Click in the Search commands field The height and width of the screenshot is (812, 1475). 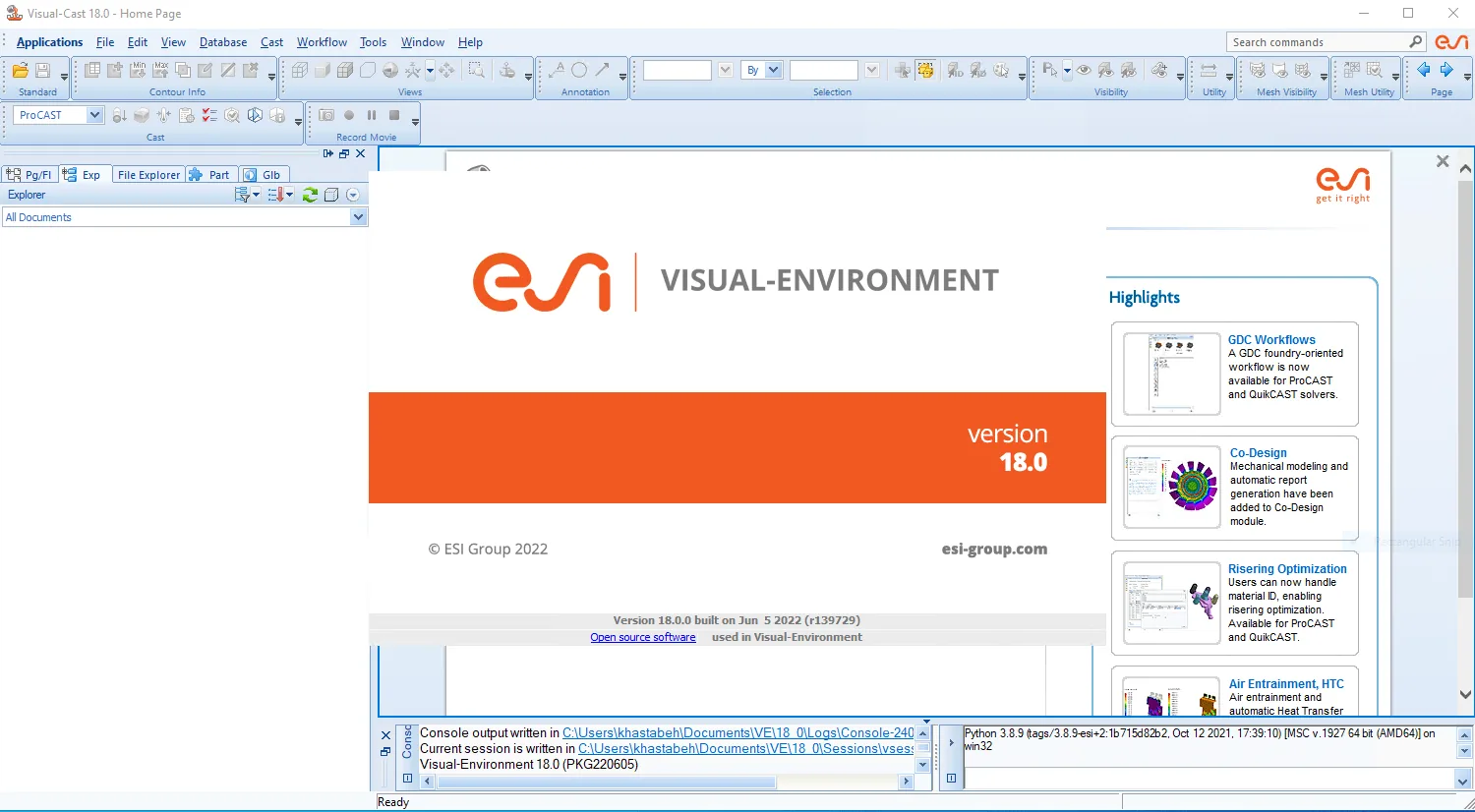1318,42
